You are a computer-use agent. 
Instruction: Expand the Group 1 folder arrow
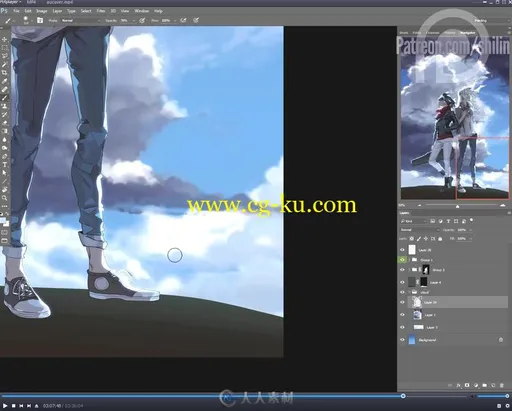(x=410, y=259)
